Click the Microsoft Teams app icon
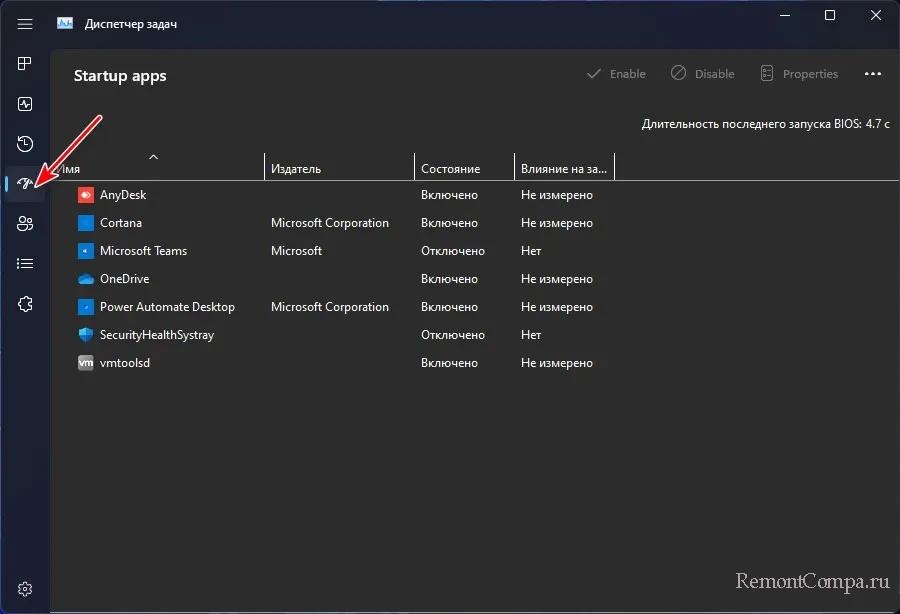 86,251
